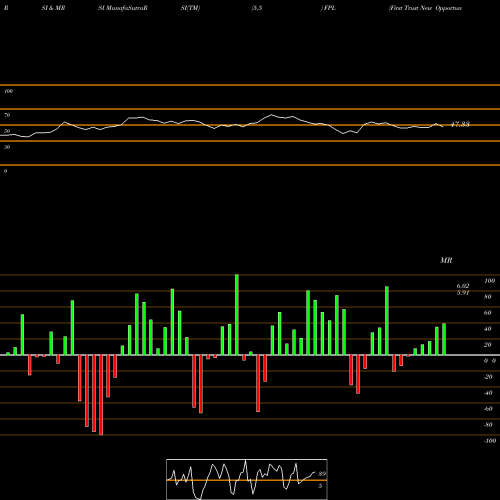
Task: Click MR scale label '-40'
Action: [x=488, y=393]
